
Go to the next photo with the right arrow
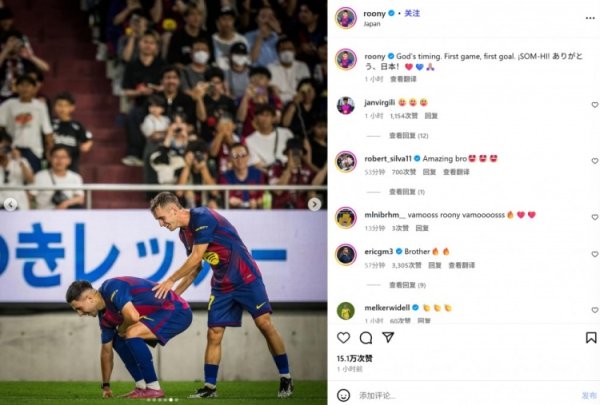(x=315, y=204)
